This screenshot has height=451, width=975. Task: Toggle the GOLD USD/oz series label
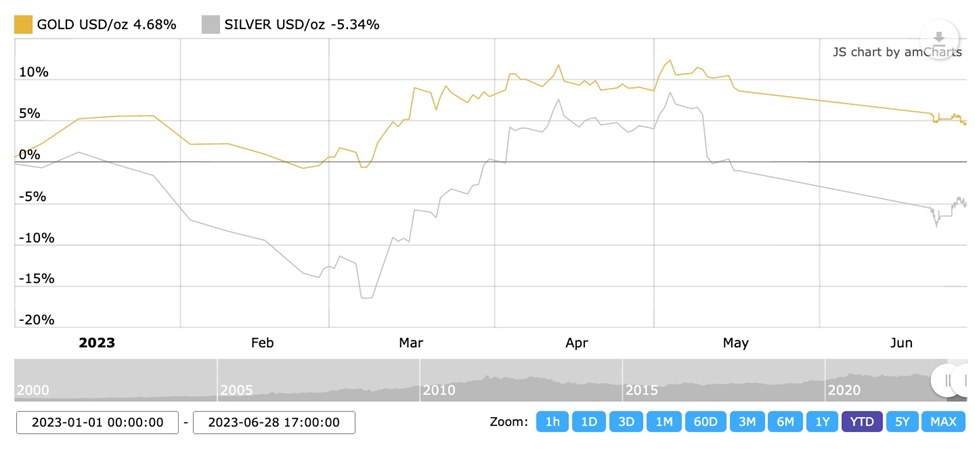[106, 24]
